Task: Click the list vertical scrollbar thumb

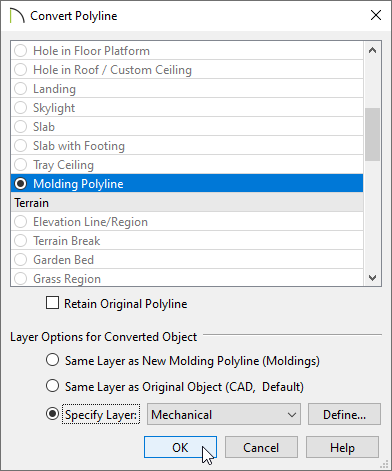Action: pyautogui.click(x=372, y=134)
